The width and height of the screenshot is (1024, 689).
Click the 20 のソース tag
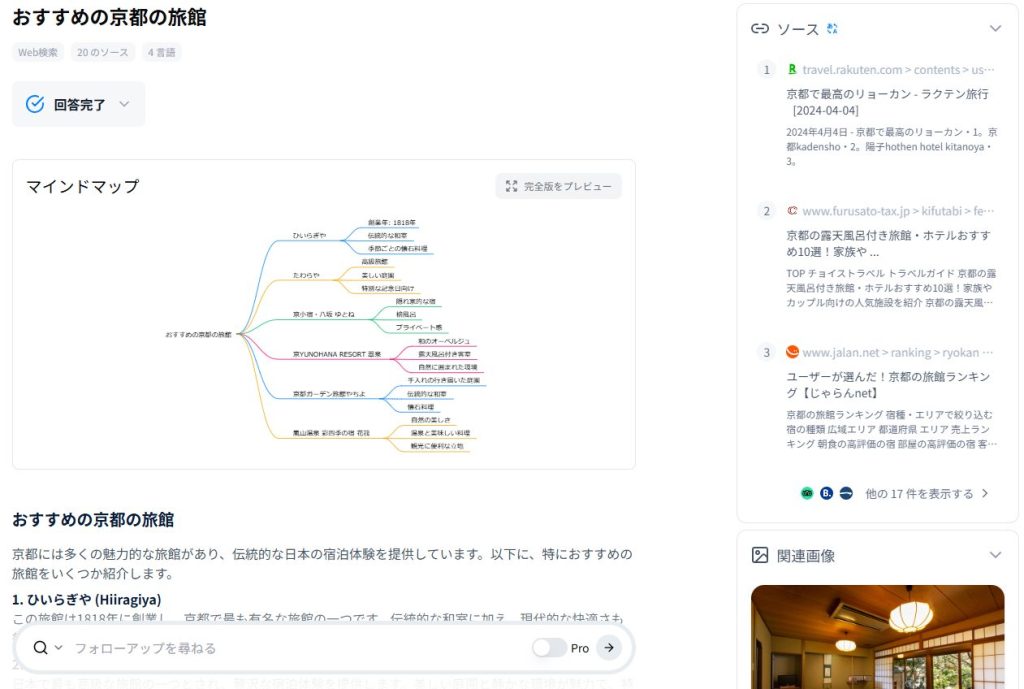(x=103, y=52)
